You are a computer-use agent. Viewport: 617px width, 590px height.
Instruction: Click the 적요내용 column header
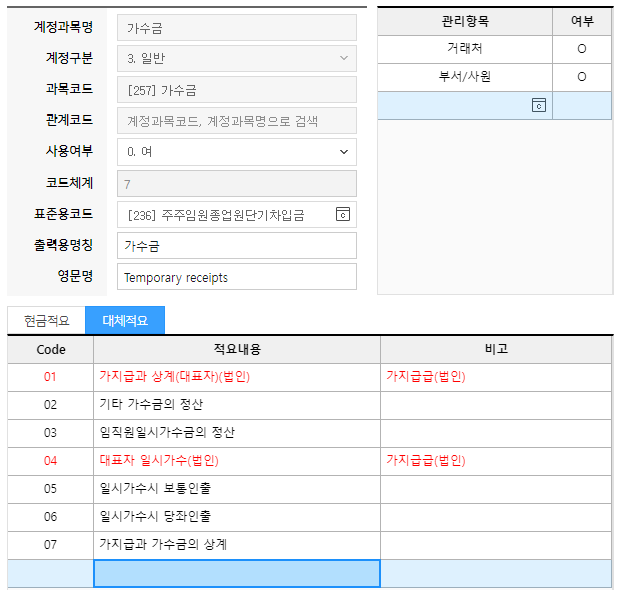(x=237, y=350)
